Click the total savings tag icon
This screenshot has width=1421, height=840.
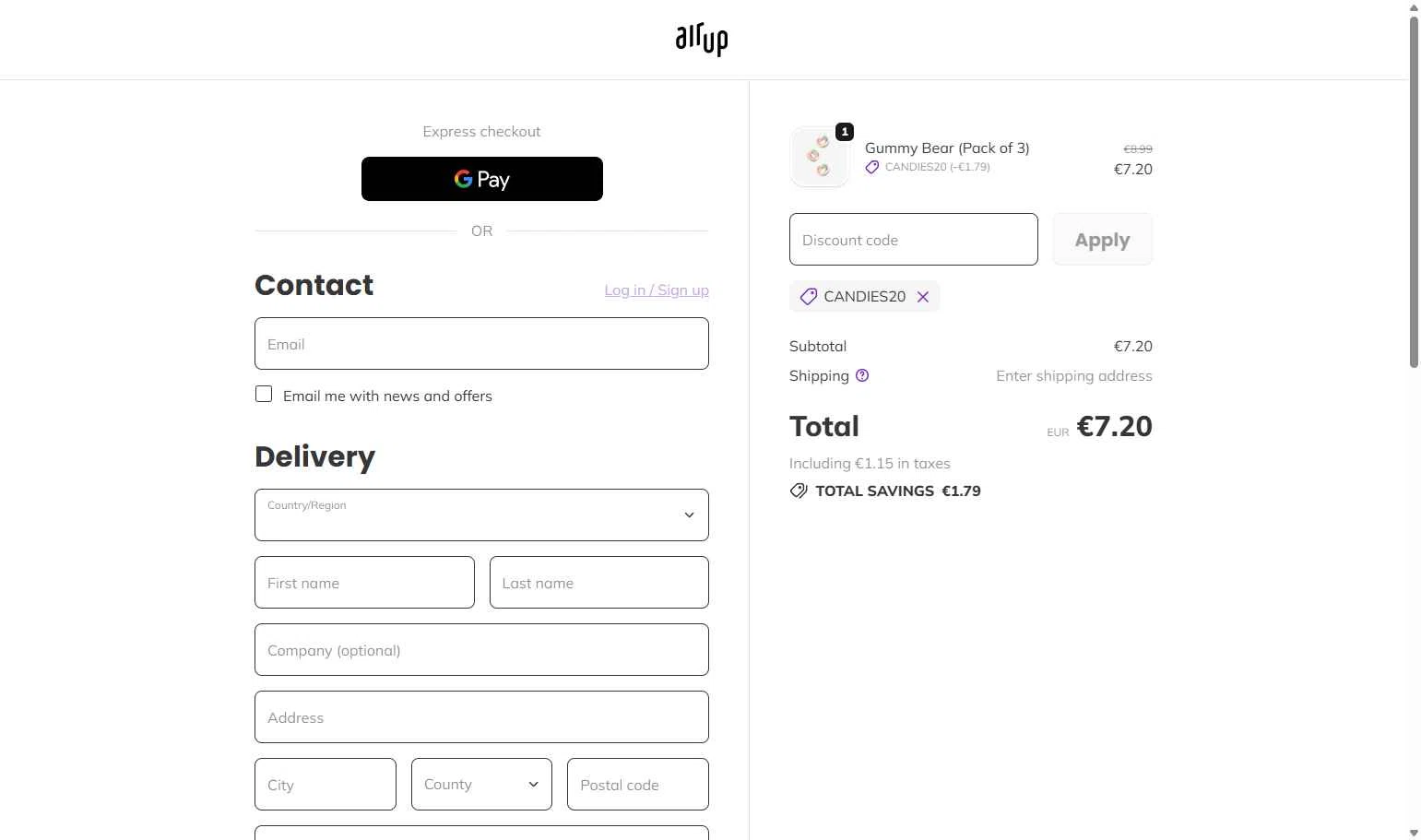point(799,491)
